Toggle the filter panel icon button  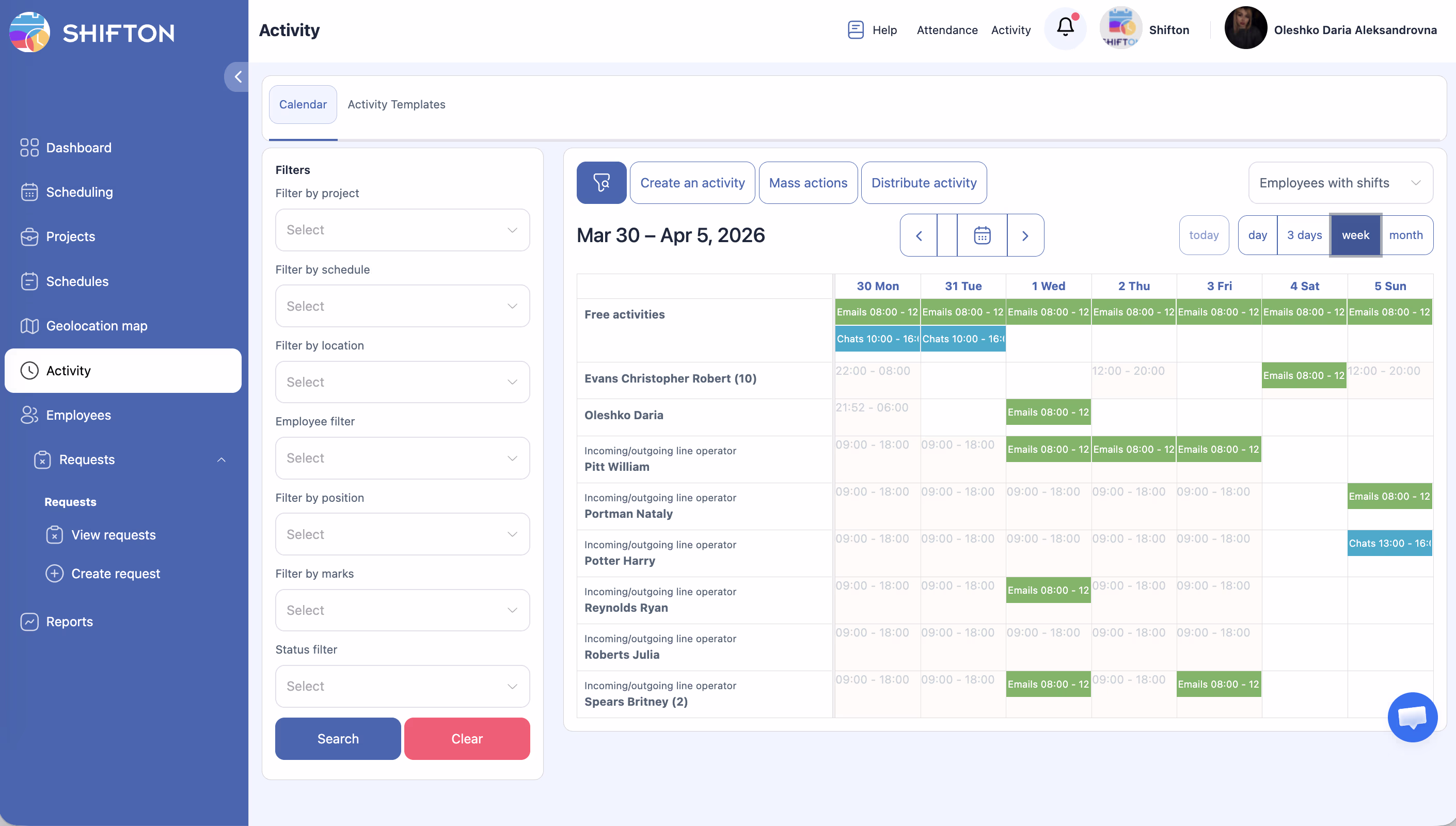pyautogui.click(x=601, y=183)
